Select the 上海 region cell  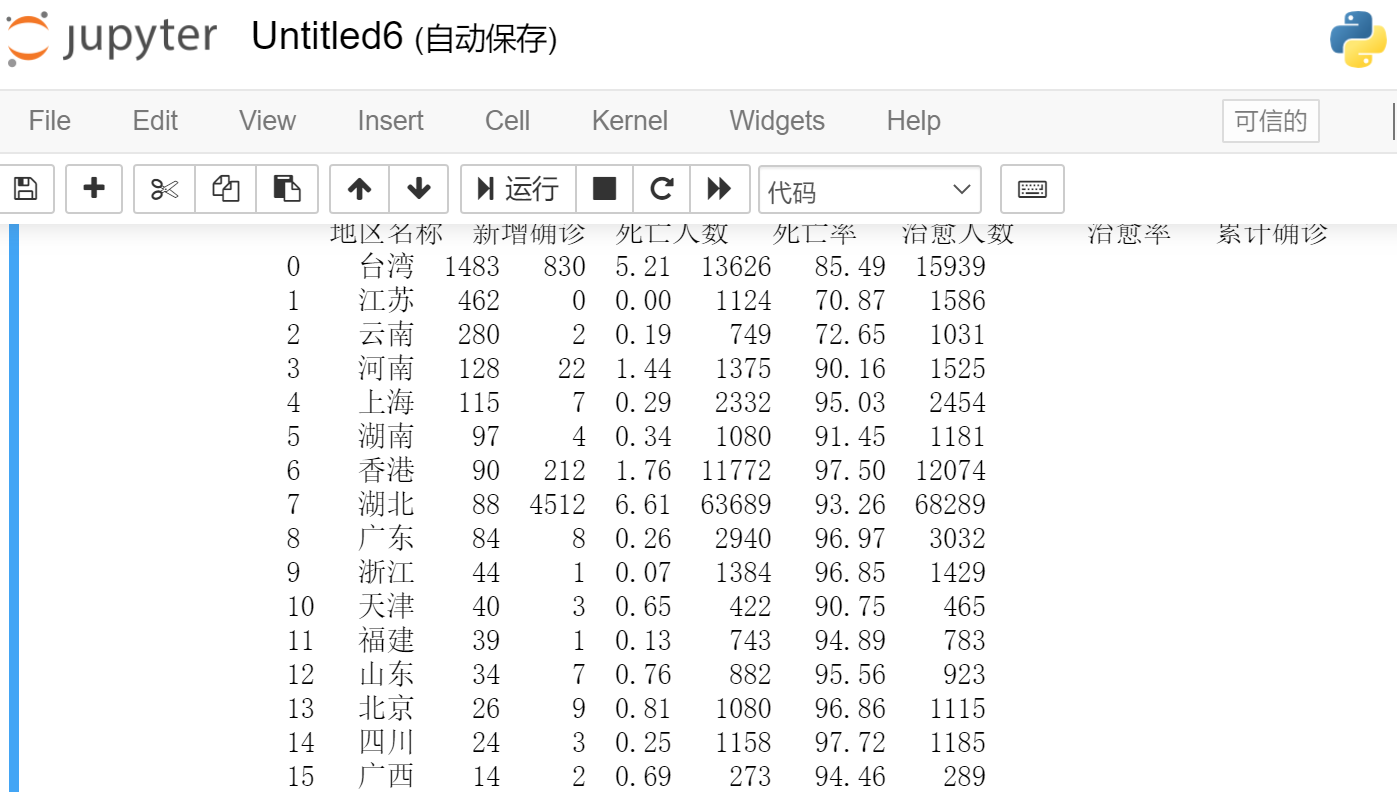pos(386,402)
